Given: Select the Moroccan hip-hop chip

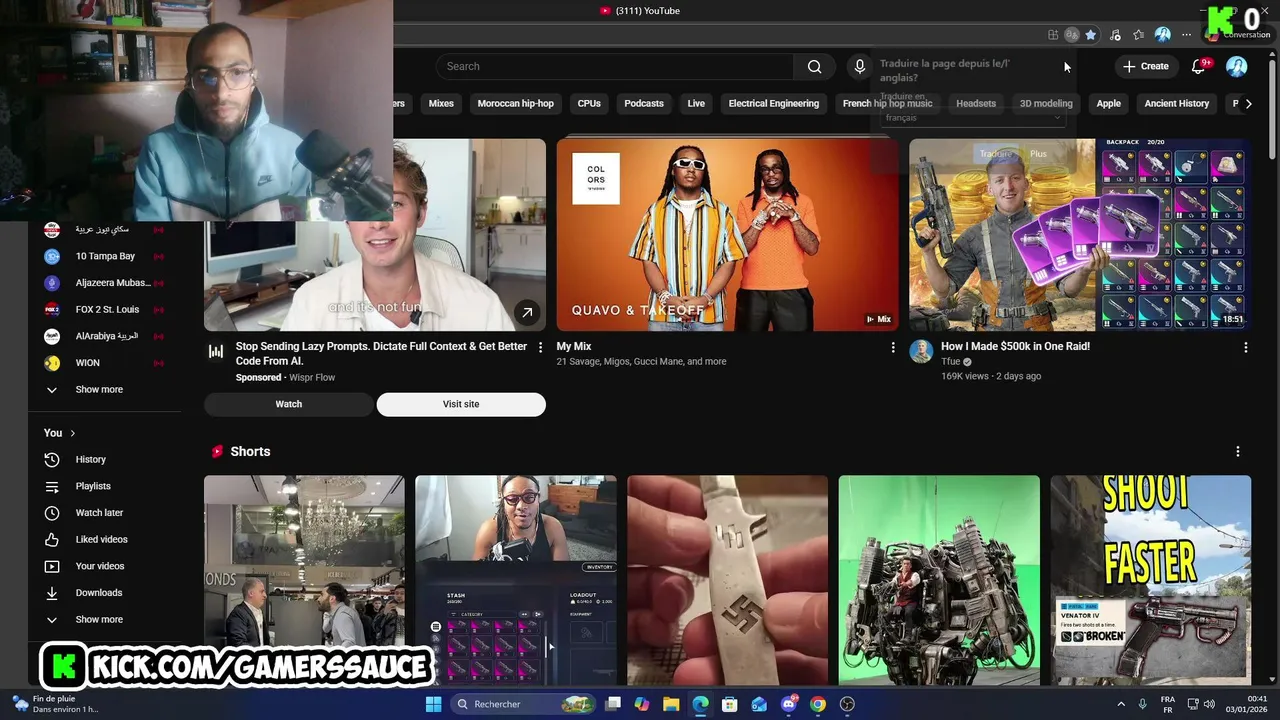Looking at the screenshot, I should [x=515, y=103].
